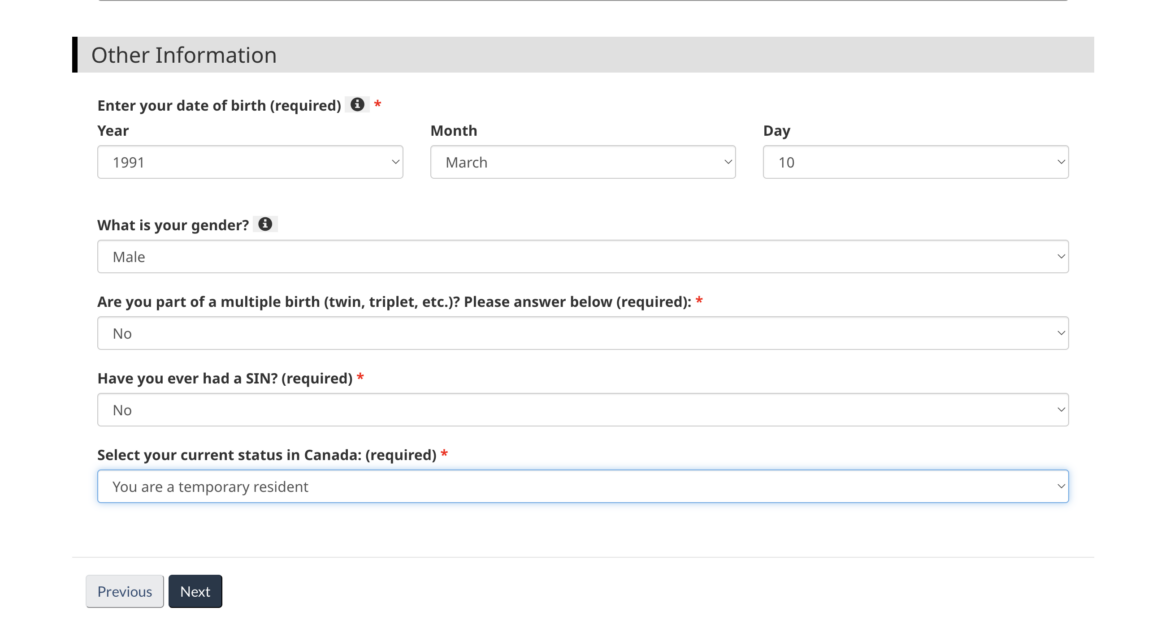1170x620 pixels.
Task: Click the Other Information section header
Action: click(182, 55)
